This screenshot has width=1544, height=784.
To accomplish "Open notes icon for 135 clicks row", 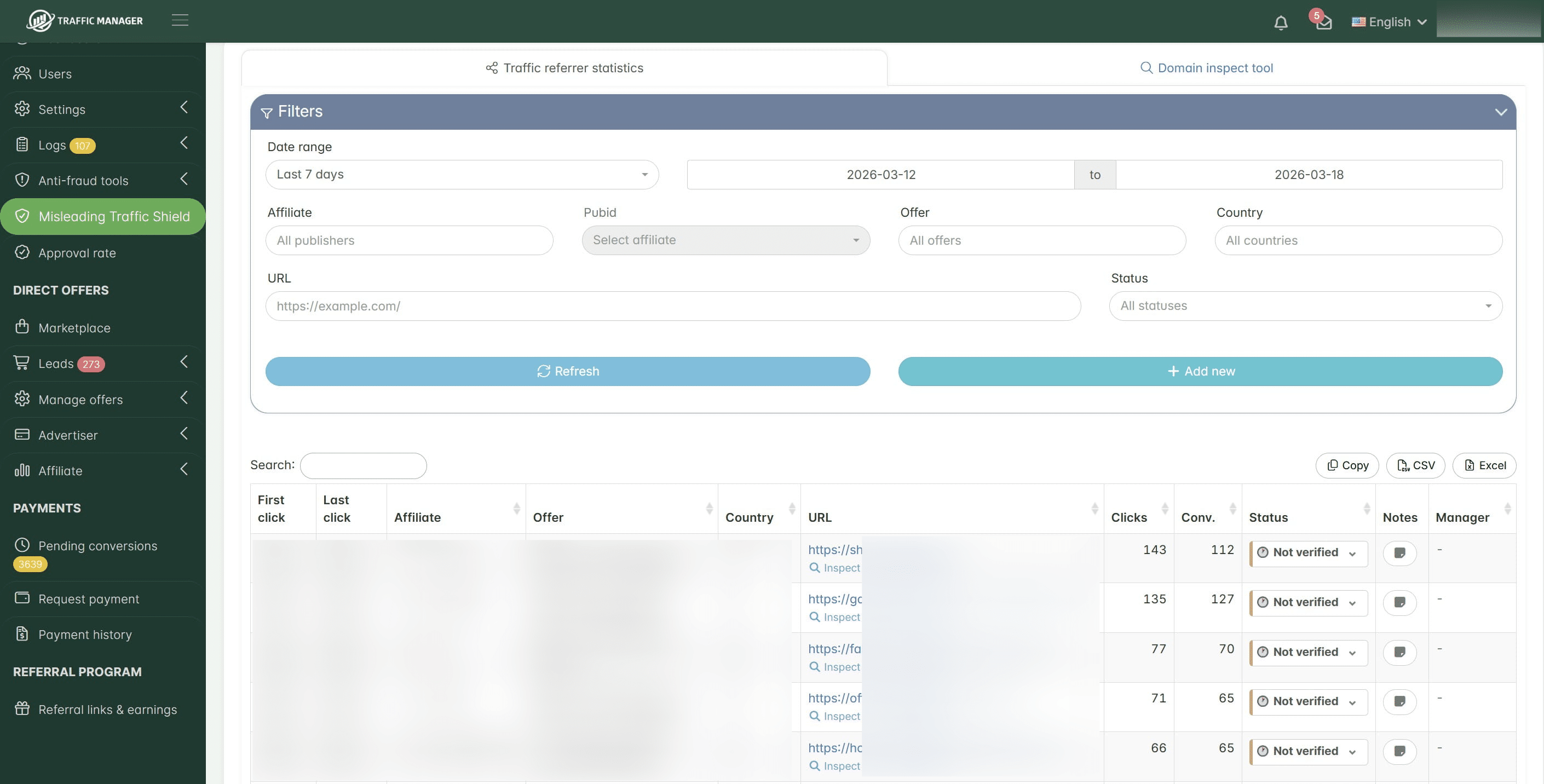I will (1399, 603).
